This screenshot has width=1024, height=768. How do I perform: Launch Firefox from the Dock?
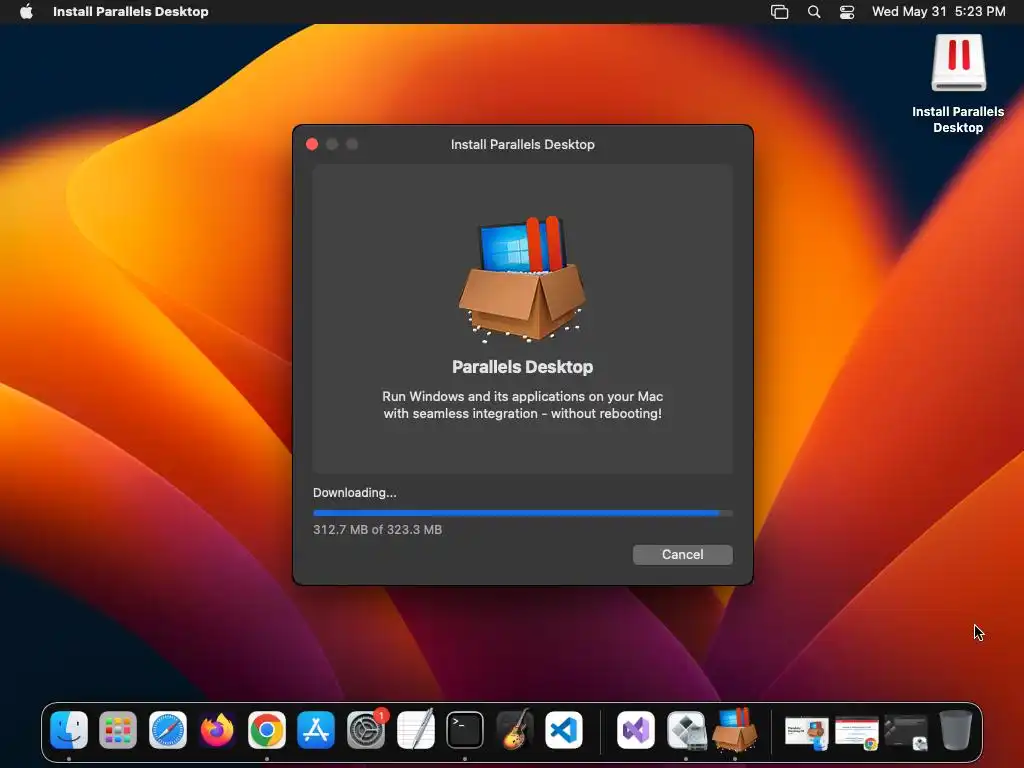tap(217, 730)
